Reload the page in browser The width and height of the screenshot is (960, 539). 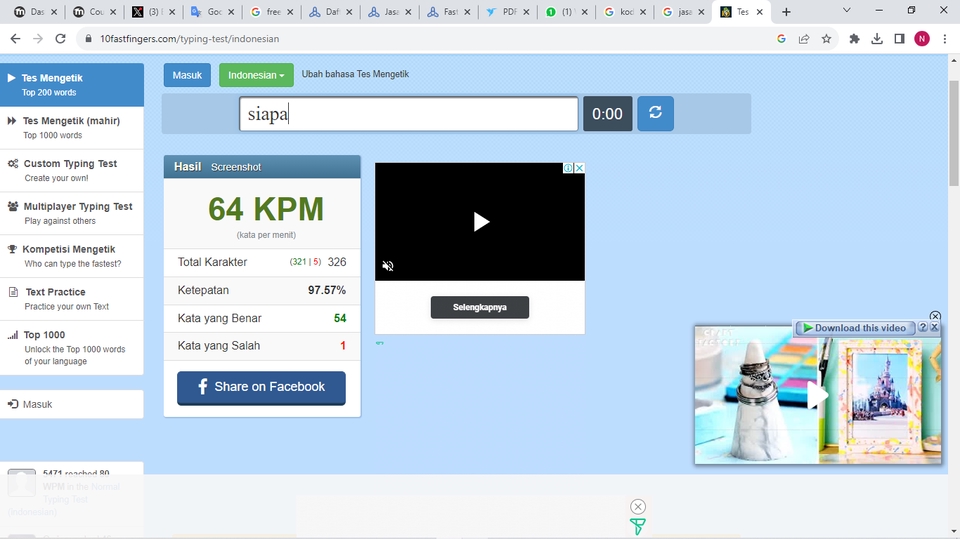click(60, 39)
